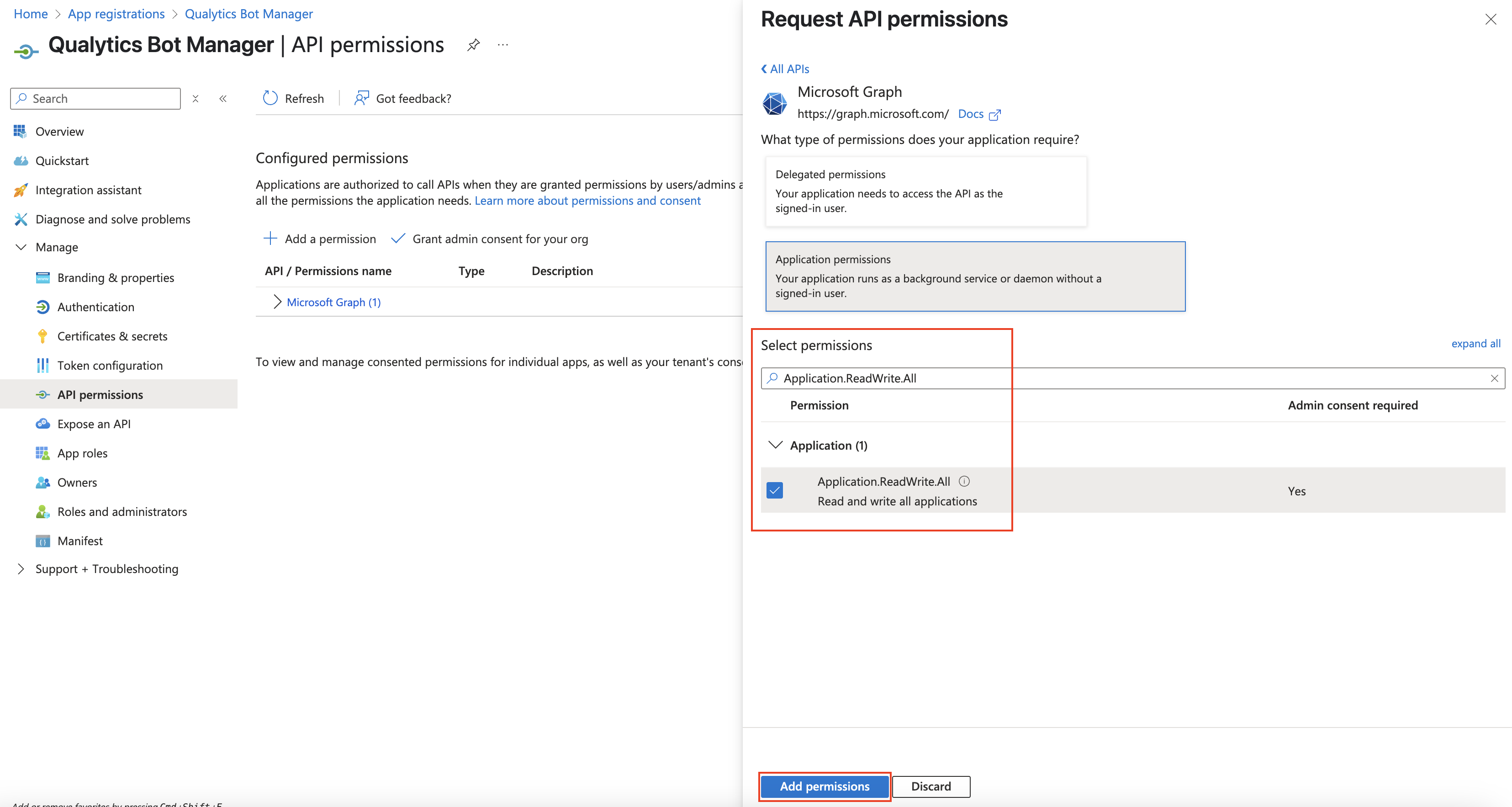Open Learn more about permissions and consent
Image resolution: width=1512 pixels, height=807 pixels.
(x=587, y=201)
